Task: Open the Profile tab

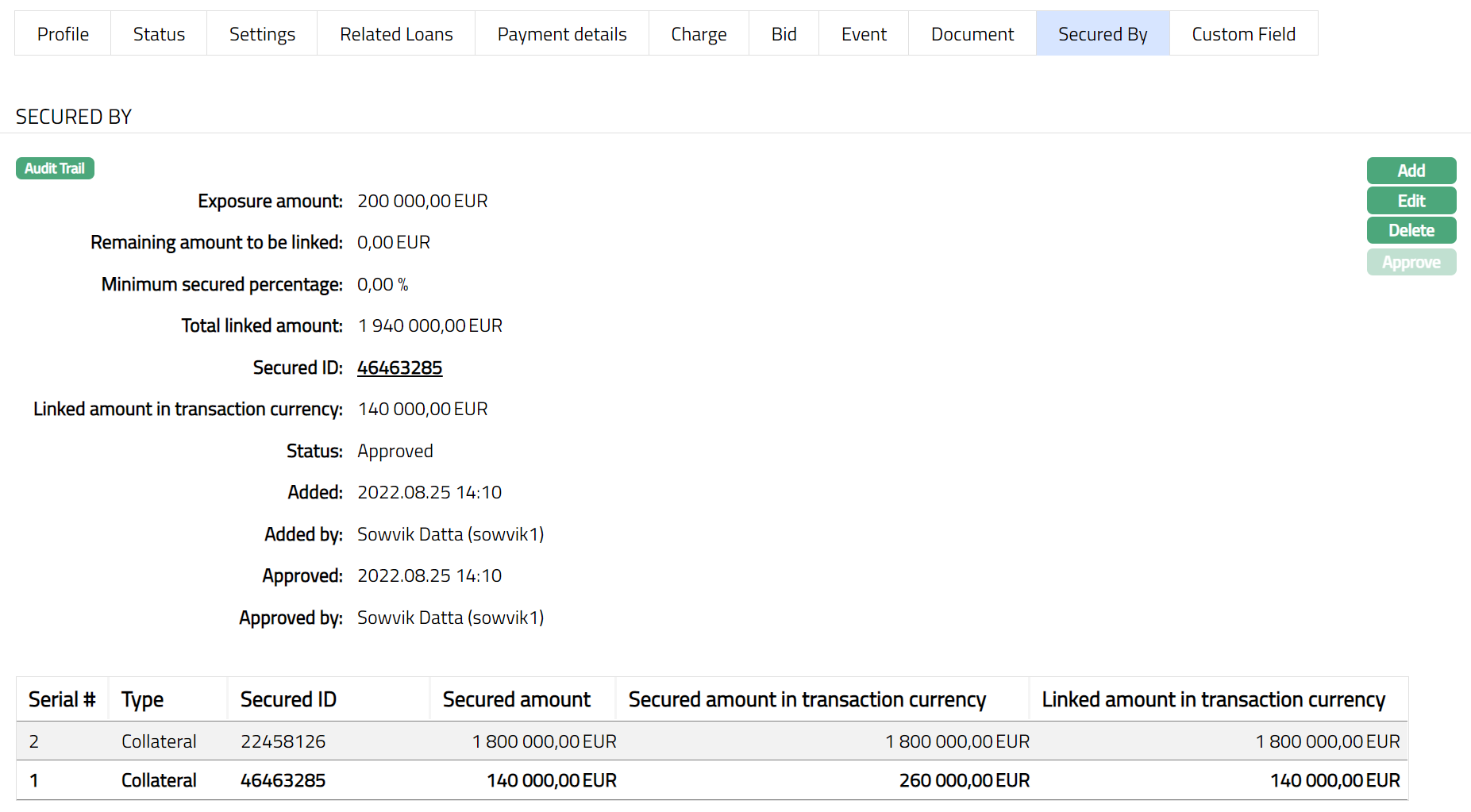Action: [x=63, y=34]
